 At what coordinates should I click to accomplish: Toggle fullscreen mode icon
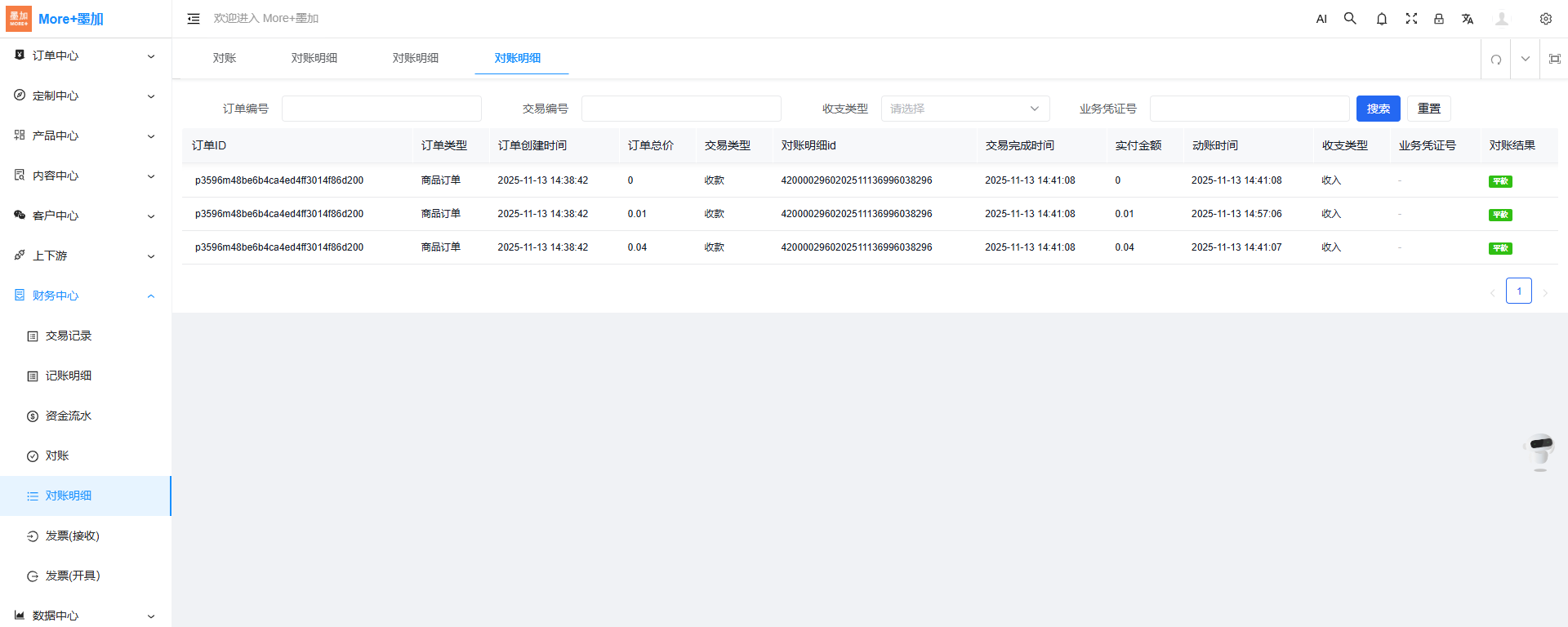pos(1411,19)
